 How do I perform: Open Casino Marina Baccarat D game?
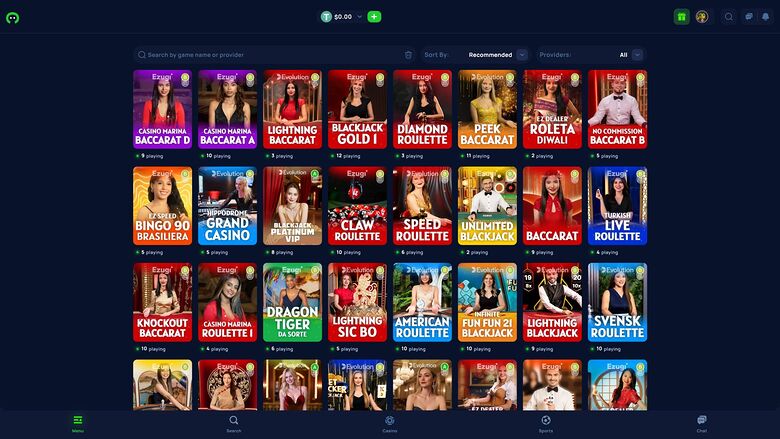pos(163,109)
